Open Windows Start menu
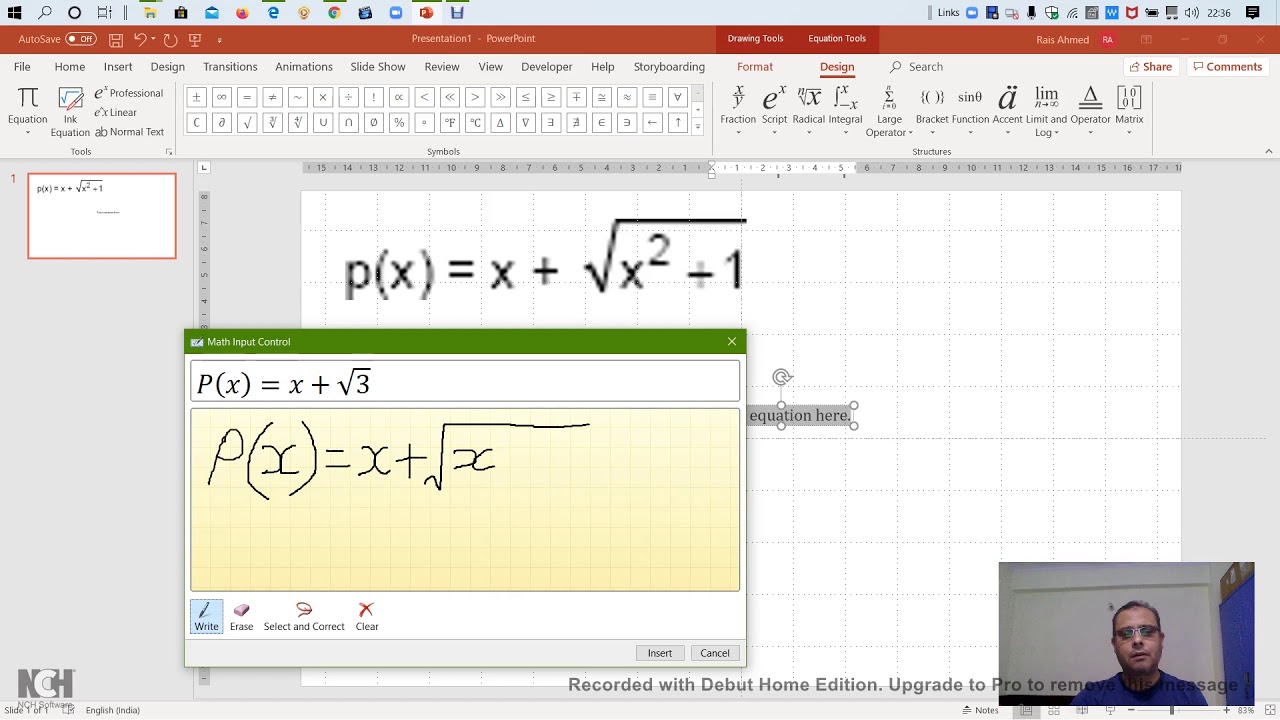The width and height of the screenshot is (1280, 720). point(14,13)
